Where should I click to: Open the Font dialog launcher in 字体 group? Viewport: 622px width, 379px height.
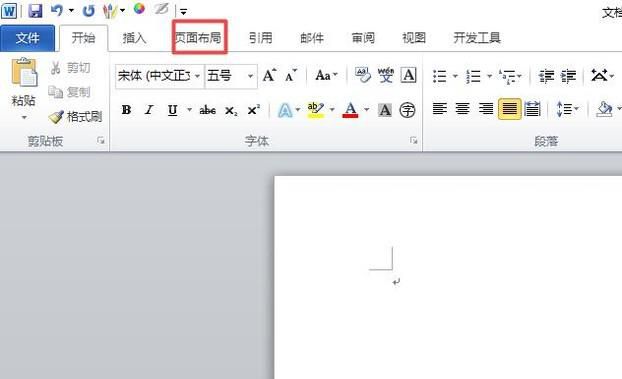414,140
